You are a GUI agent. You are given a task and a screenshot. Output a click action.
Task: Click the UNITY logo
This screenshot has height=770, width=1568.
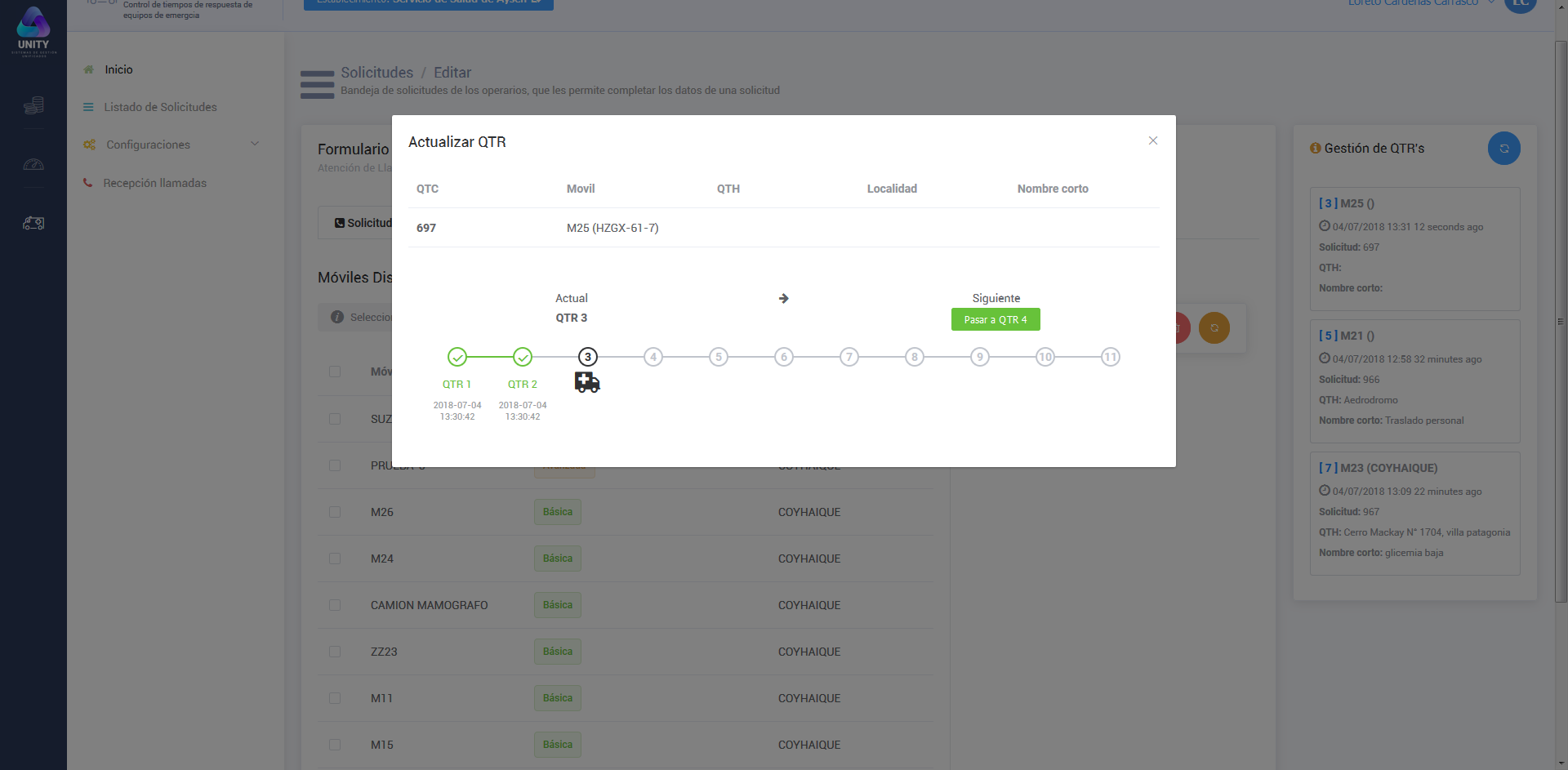pyautogui.click(x=33, y=31)
